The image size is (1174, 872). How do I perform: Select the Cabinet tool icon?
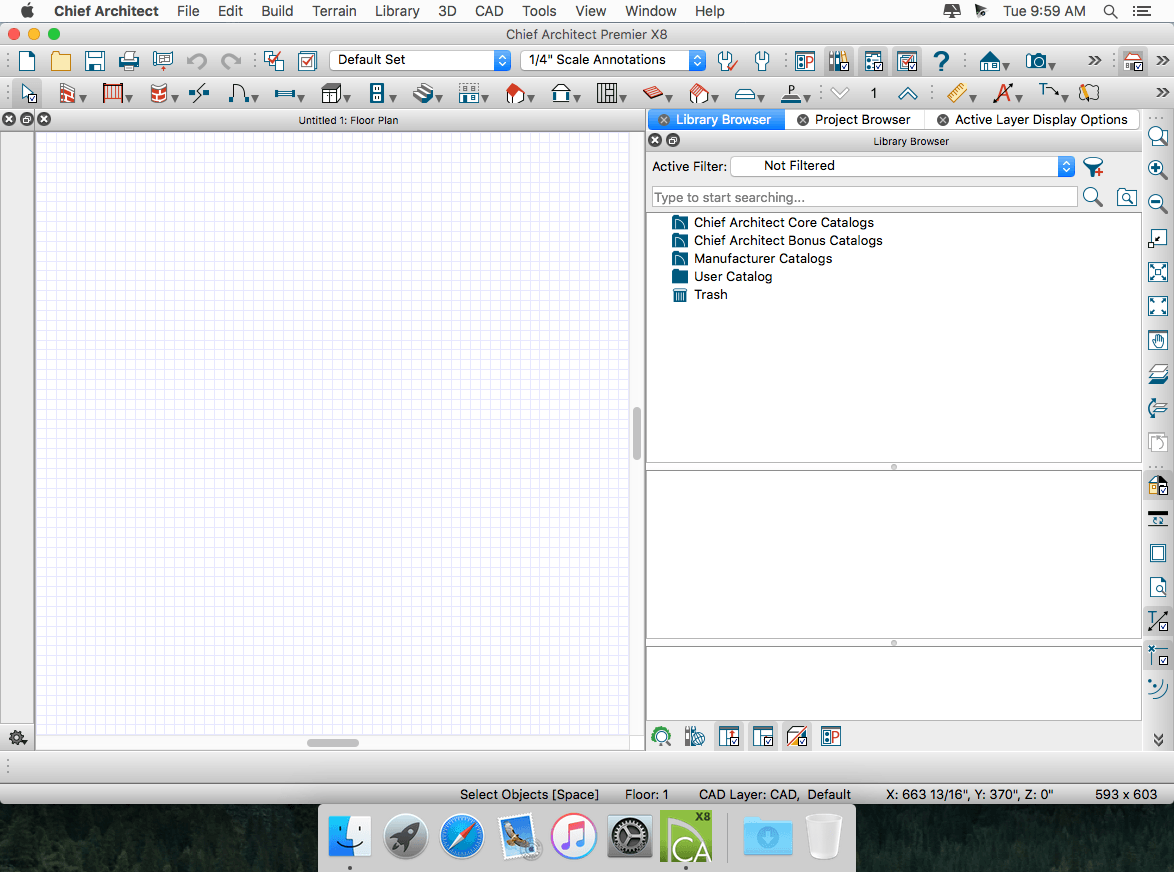click(x=330, y=93)
